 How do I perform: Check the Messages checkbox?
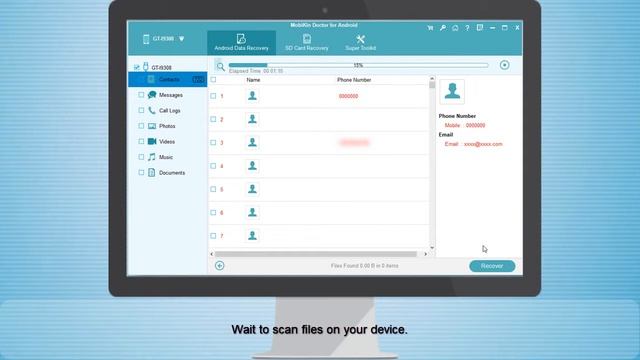coord(141,95)
